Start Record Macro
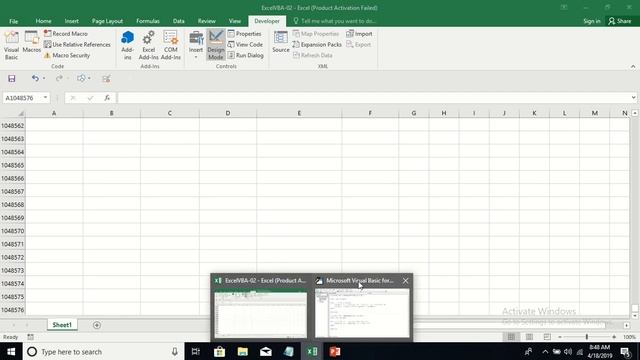Screen dimensions: 640x360 point(66,33)
